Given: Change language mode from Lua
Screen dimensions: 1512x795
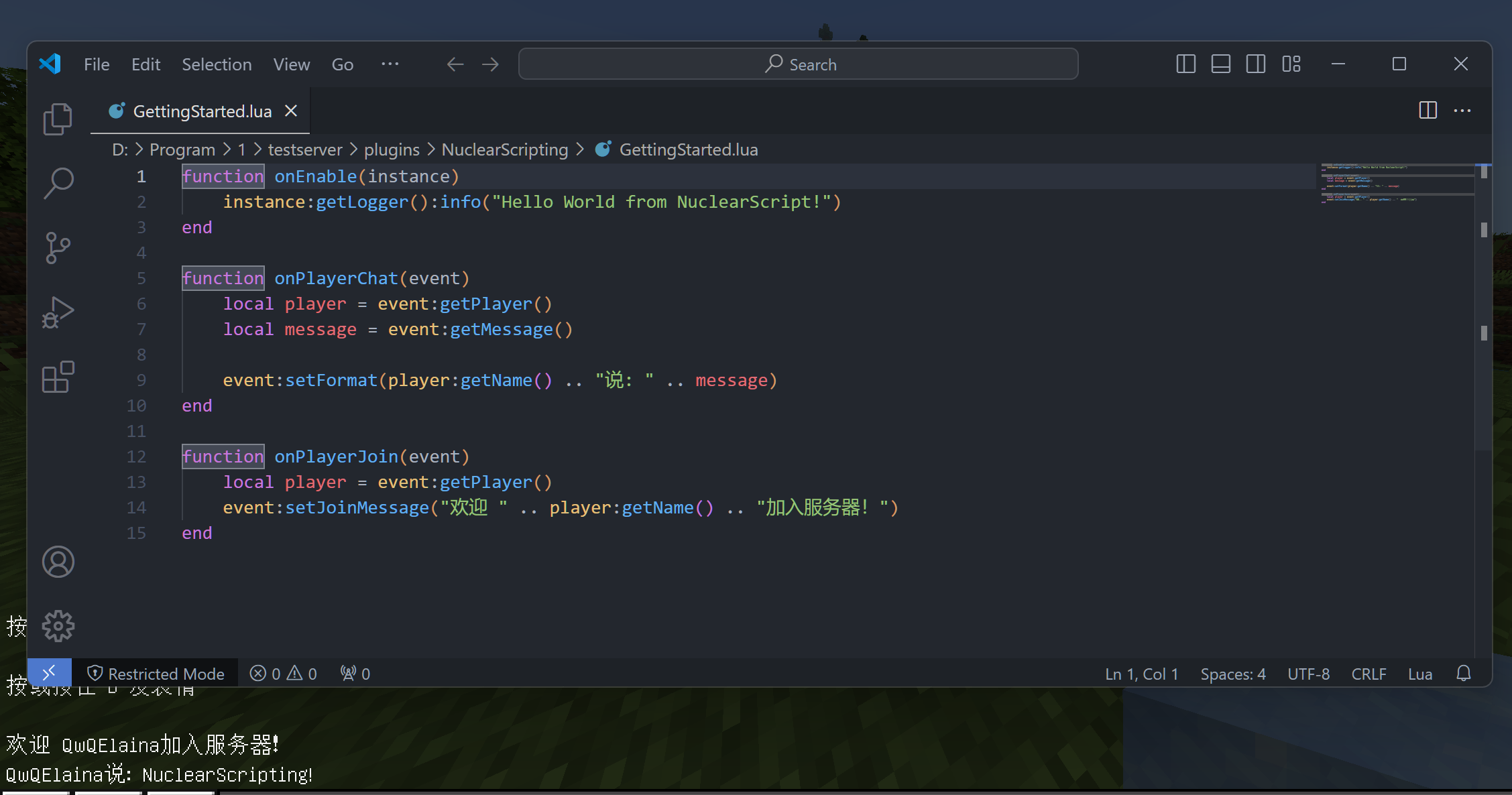Looking at the screenshot, I should 1420,674.
